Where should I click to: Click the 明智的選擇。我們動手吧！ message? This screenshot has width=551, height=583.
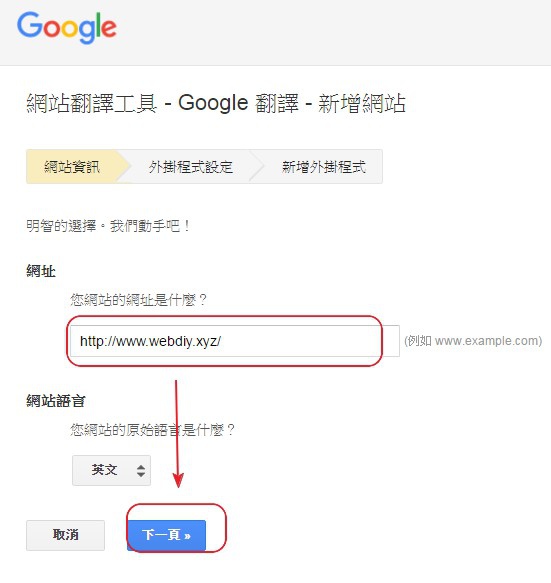click(108, 226)
